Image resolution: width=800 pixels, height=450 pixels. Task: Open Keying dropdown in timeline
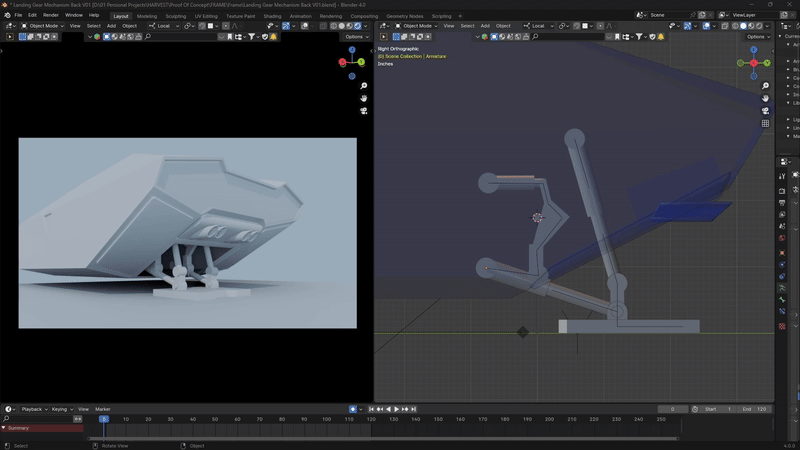[62, 409]
